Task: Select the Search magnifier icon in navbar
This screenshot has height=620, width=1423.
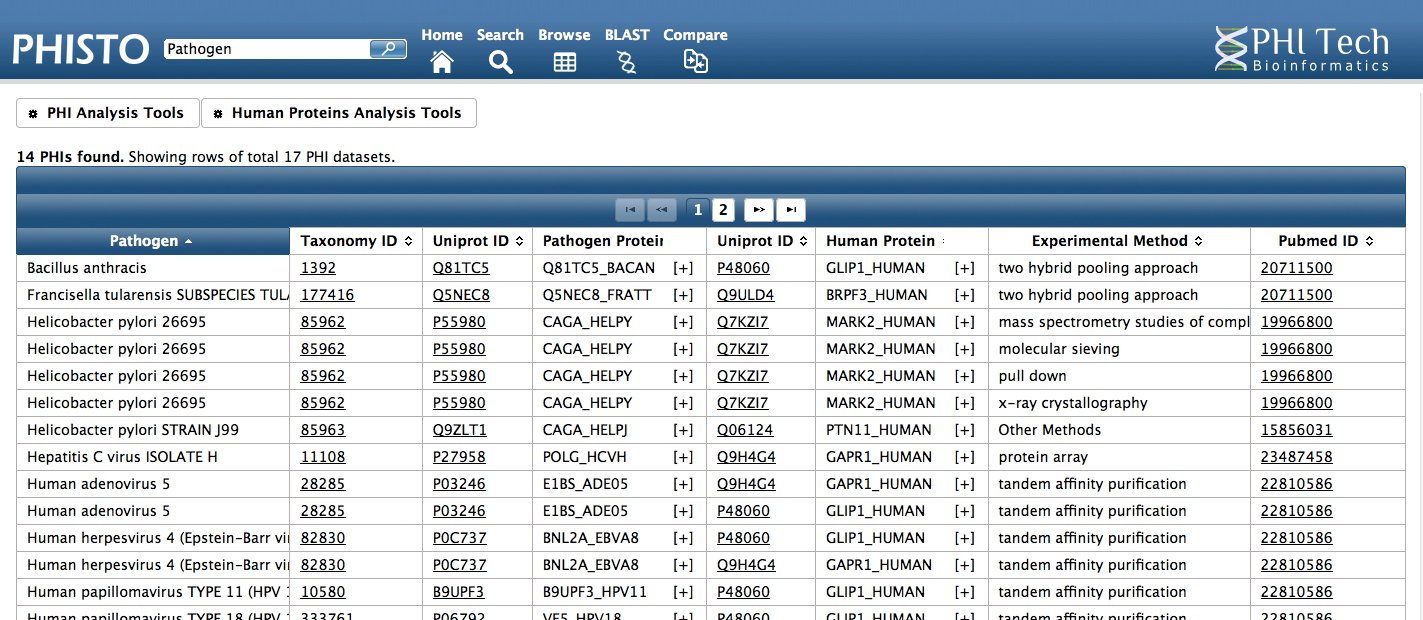Action: tap(499, 61)
